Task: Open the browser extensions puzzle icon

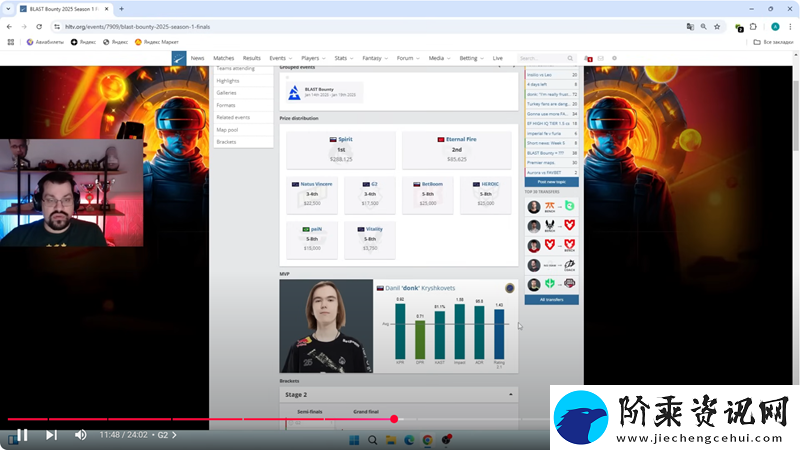Action: point(753,27)
